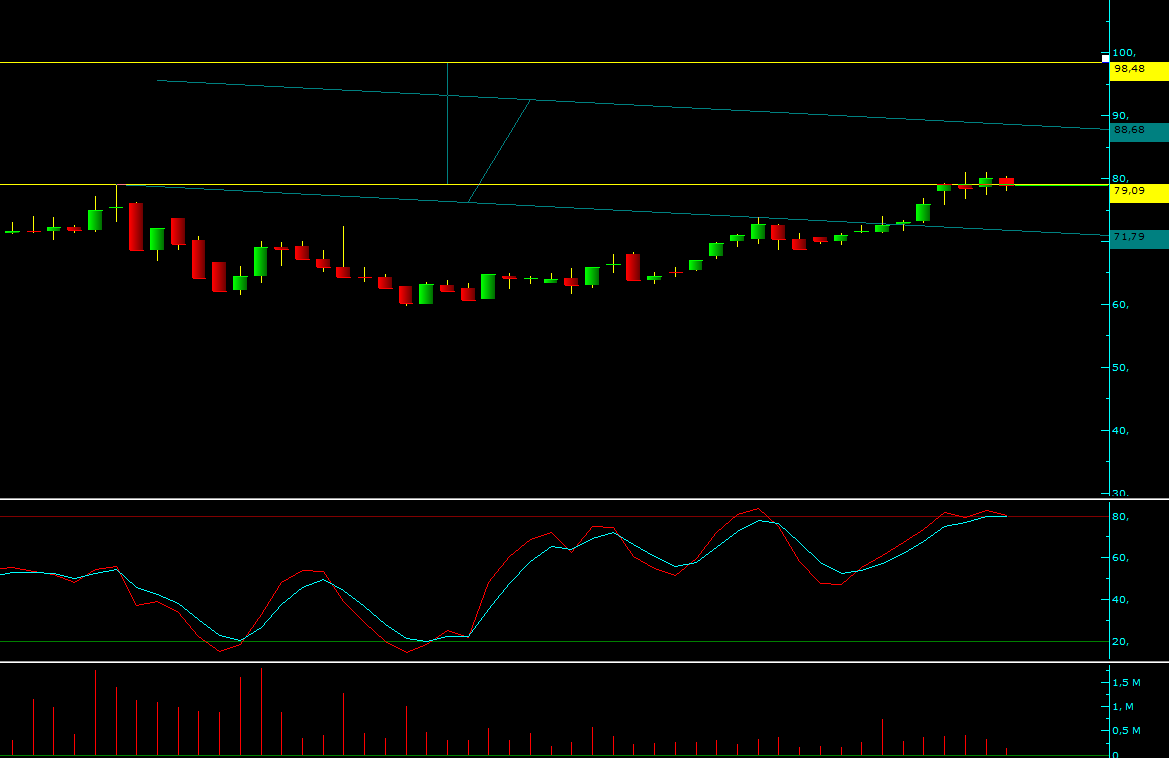Click the yellow 98,48 price label

[x=1139, y=71]
